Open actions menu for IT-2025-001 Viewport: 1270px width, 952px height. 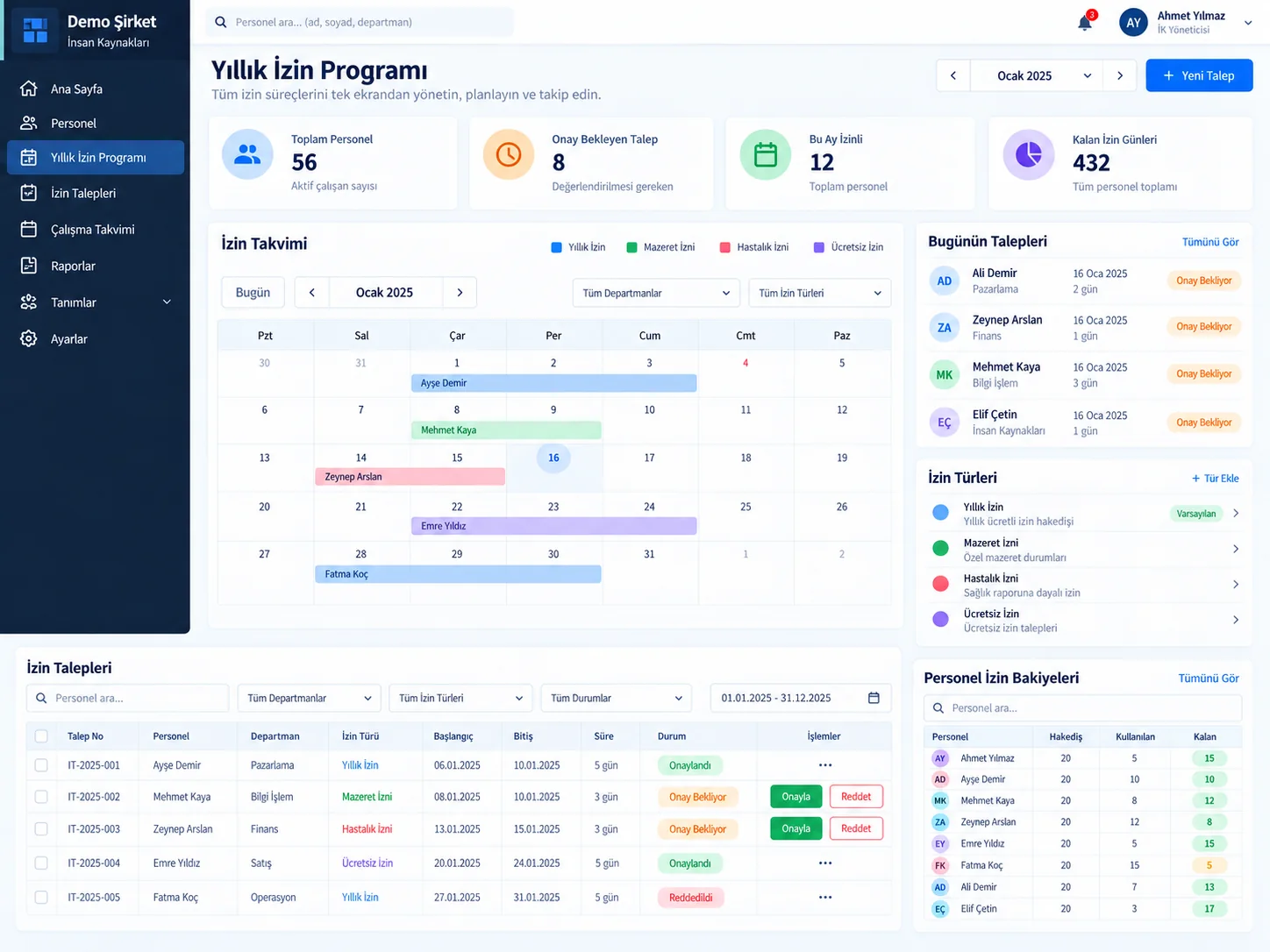tap(825, 765)
